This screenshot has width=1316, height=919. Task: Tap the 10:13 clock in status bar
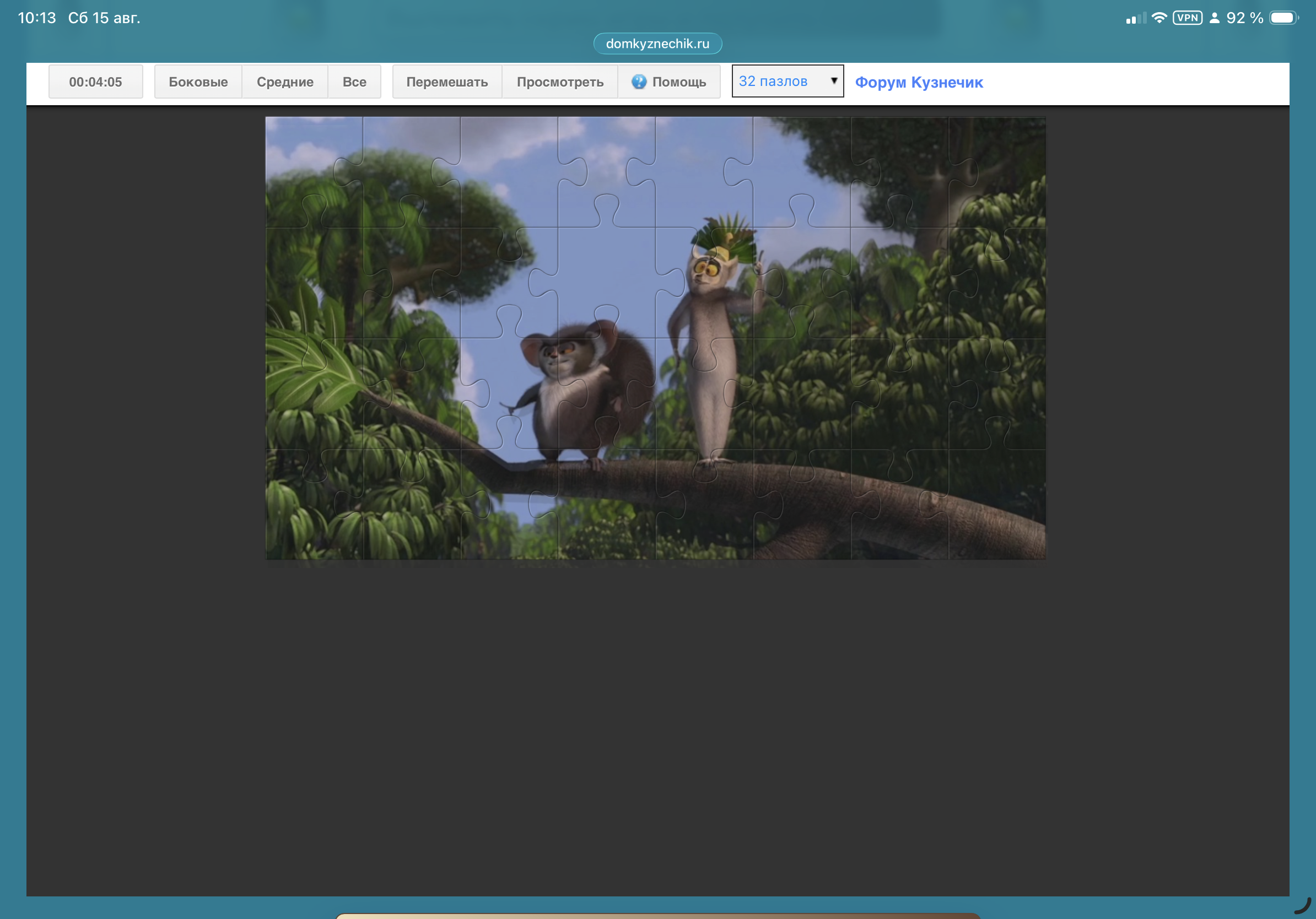[37, 18]
